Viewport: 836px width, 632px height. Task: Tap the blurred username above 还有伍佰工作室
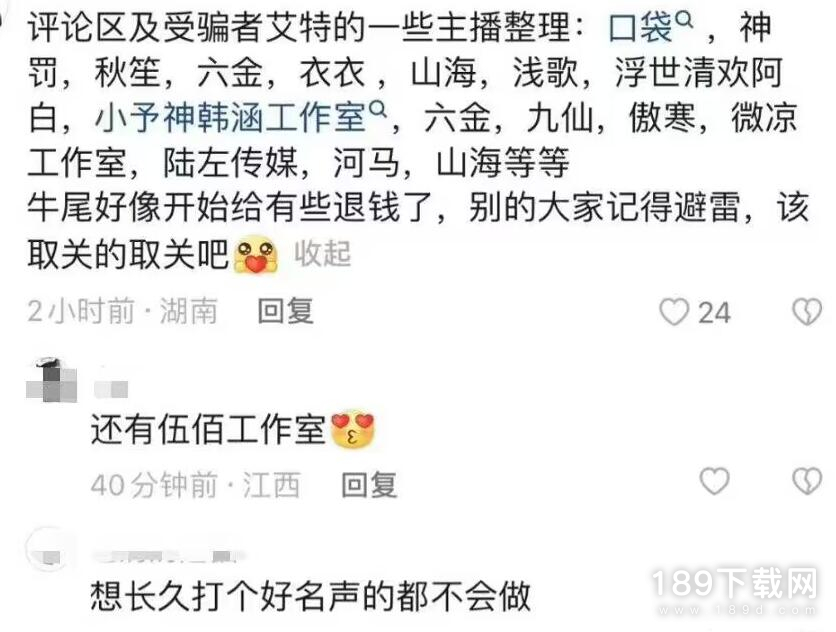(111, 389)
